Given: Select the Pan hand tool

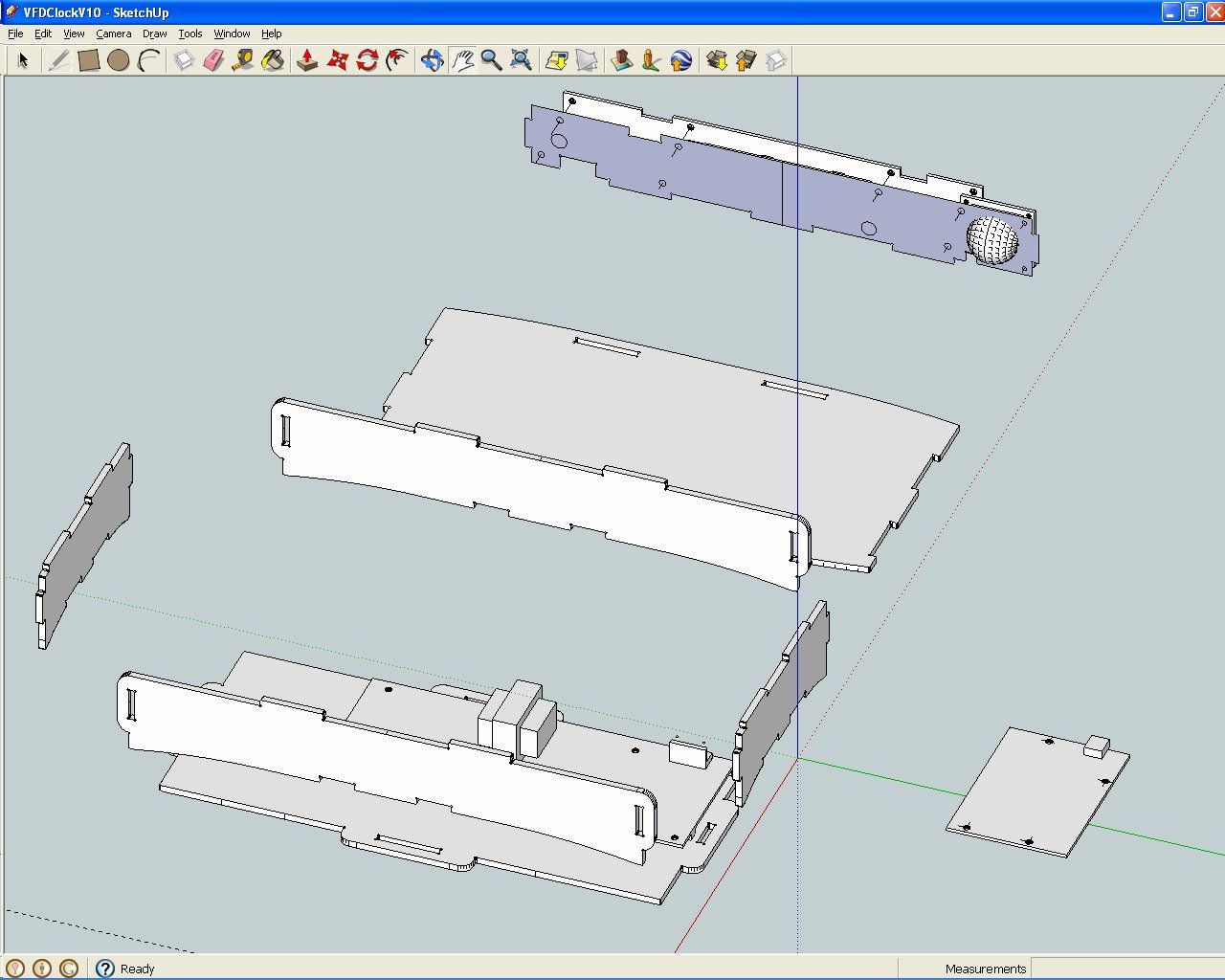Looking at the screenshot, I should pos(462,60).
